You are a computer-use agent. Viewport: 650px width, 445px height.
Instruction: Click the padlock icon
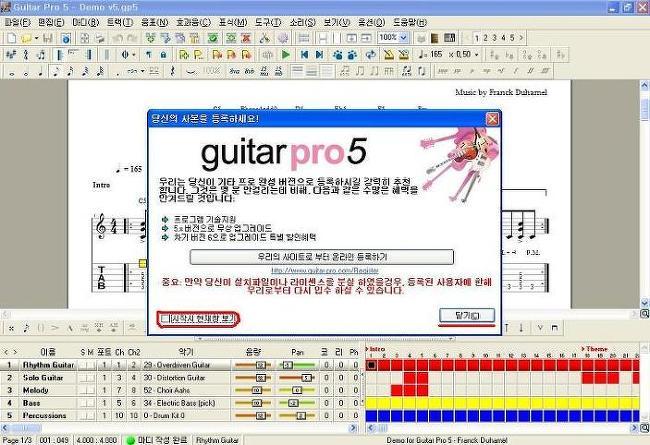163,54
